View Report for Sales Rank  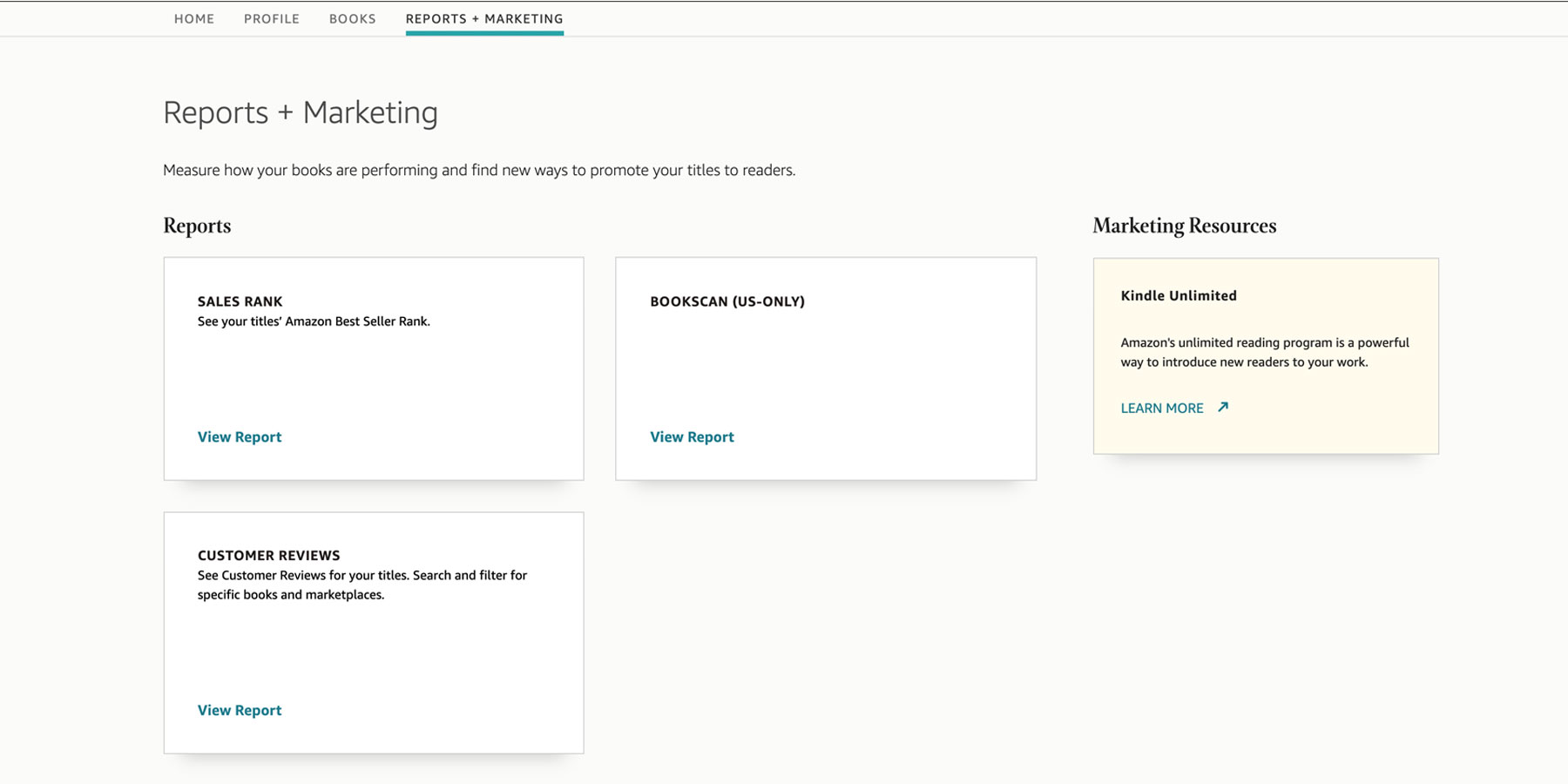click(239, 436)
